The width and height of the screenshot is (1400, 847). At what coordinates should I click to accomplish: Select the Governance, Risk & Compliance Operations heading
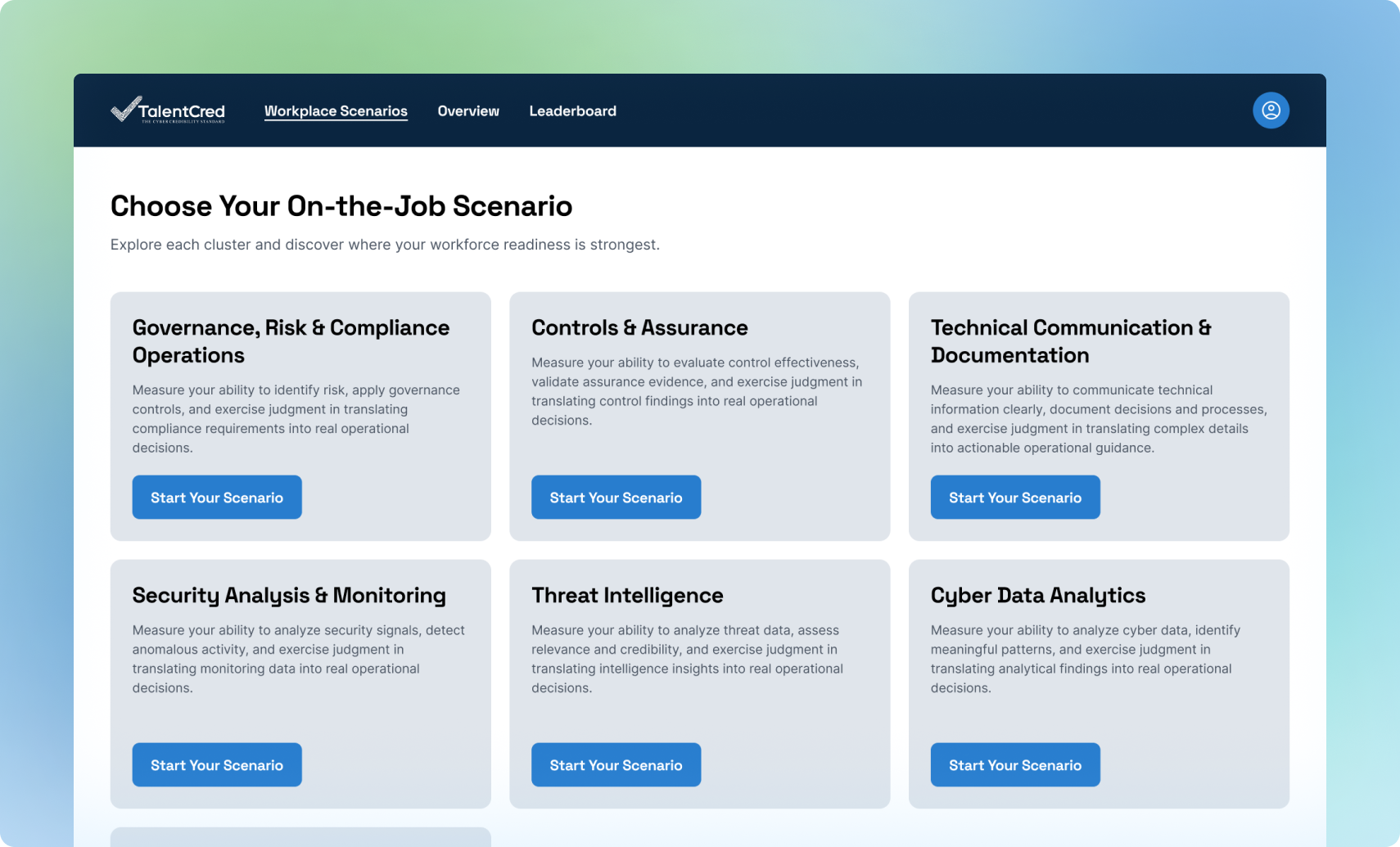coord(291,341)
